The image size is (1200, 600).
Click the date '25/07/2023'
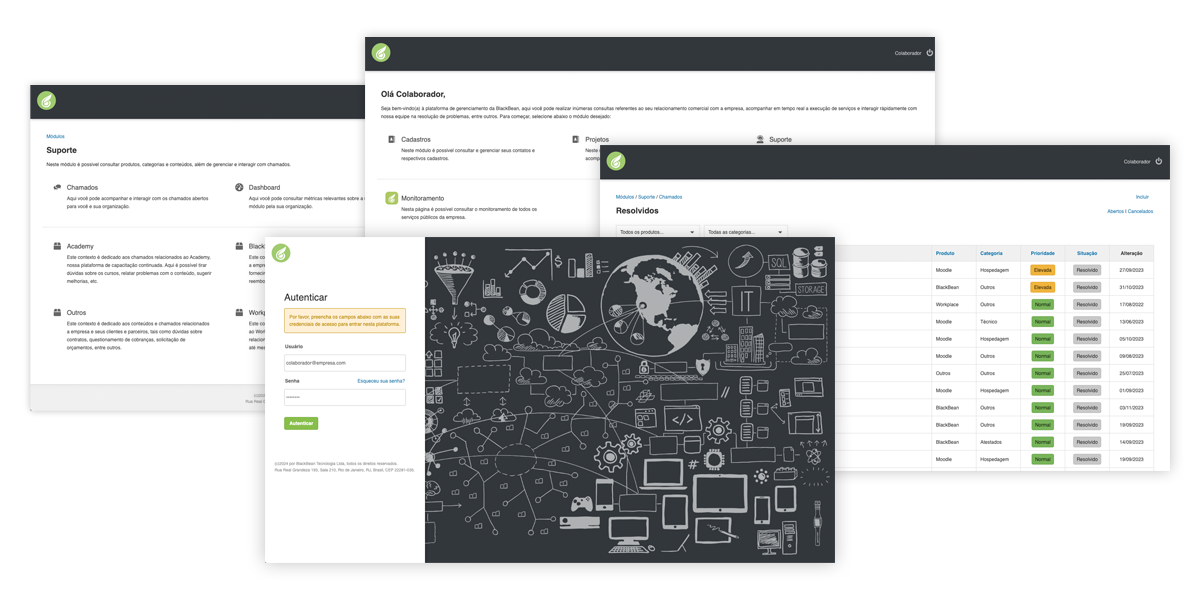[1132, 373]
